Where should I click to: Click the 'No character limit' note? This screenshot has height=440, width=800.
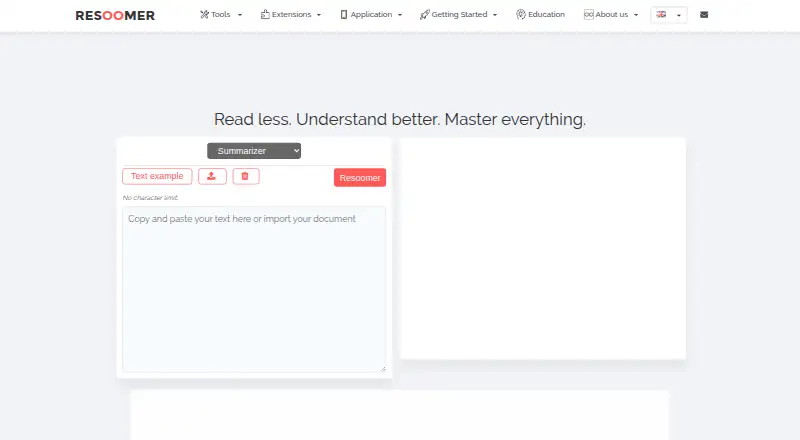pyautogui.click(x=151, y=198)
